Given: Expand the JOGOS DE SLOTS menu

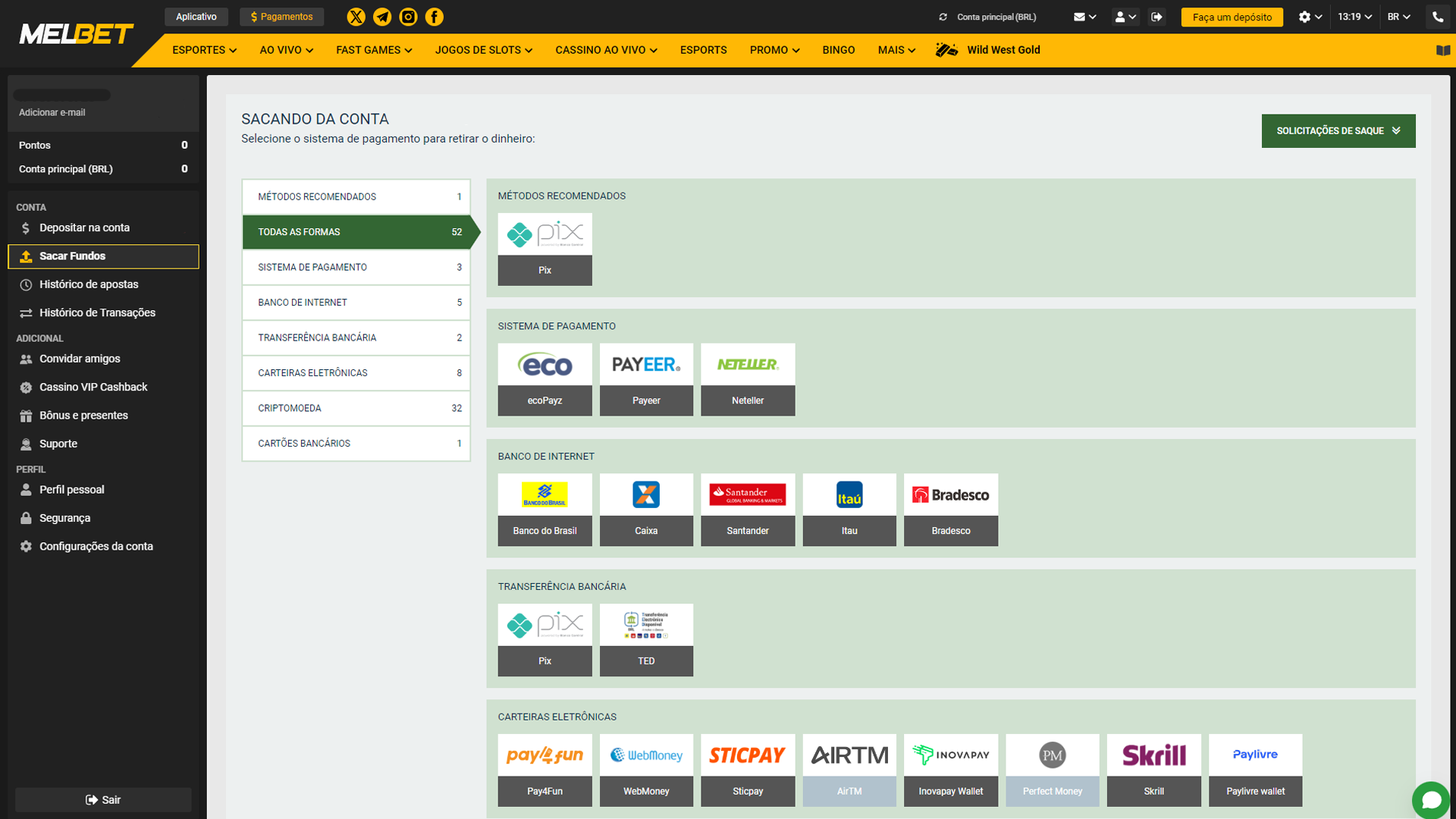Looking at the screenshot, I should (484, 50).
